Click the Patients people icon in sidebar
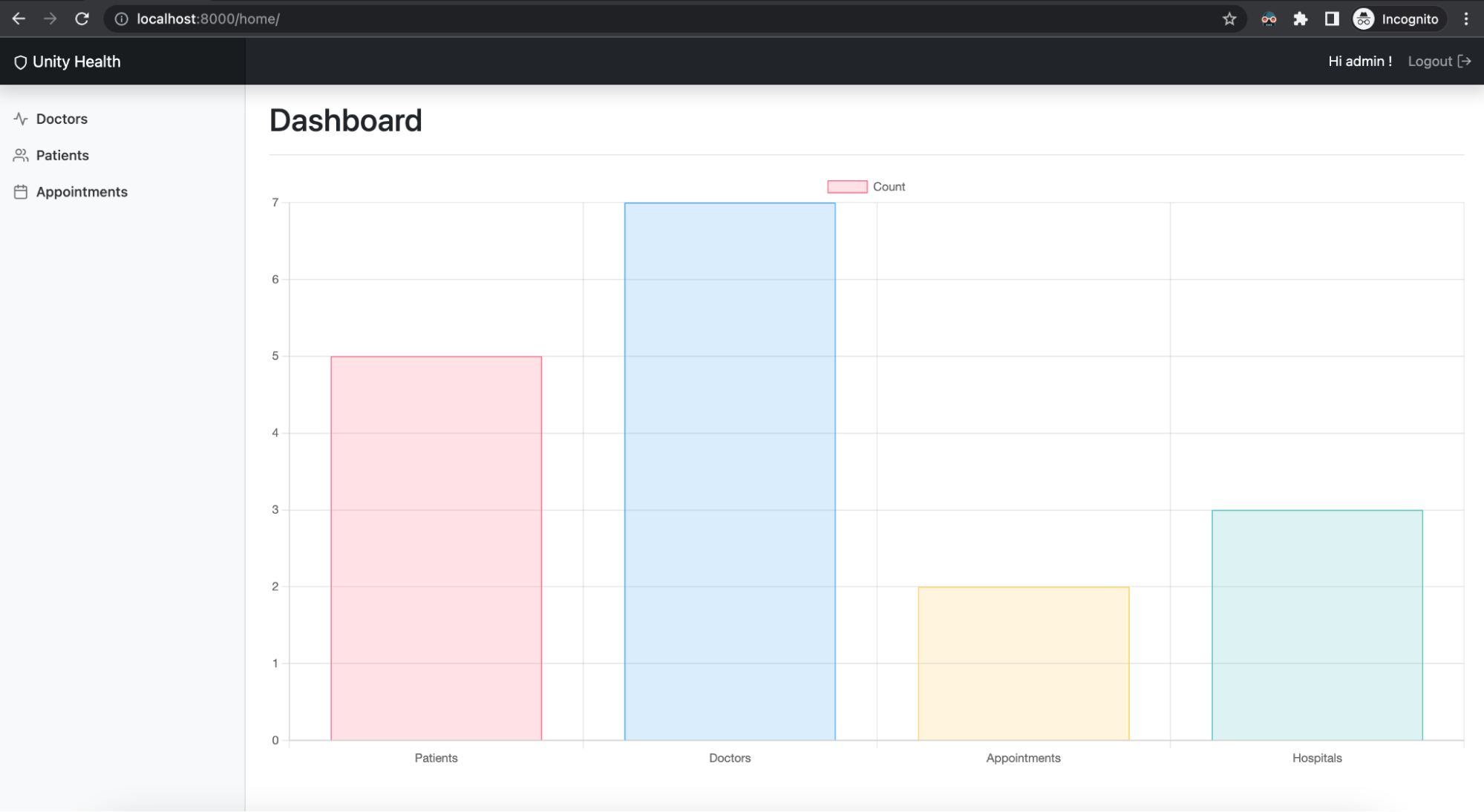 (21, 155)
